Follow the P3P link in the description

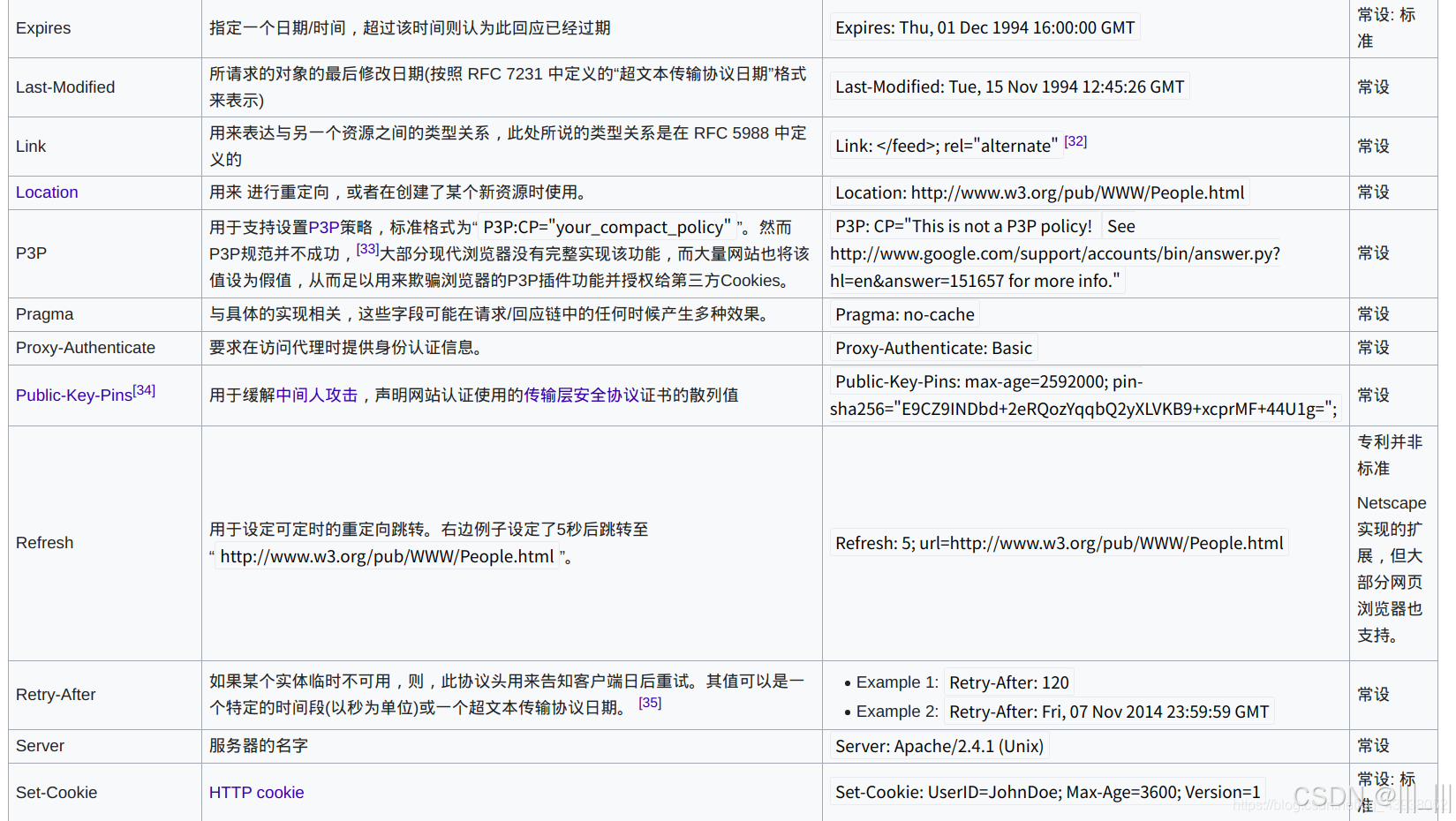[324, 227]
